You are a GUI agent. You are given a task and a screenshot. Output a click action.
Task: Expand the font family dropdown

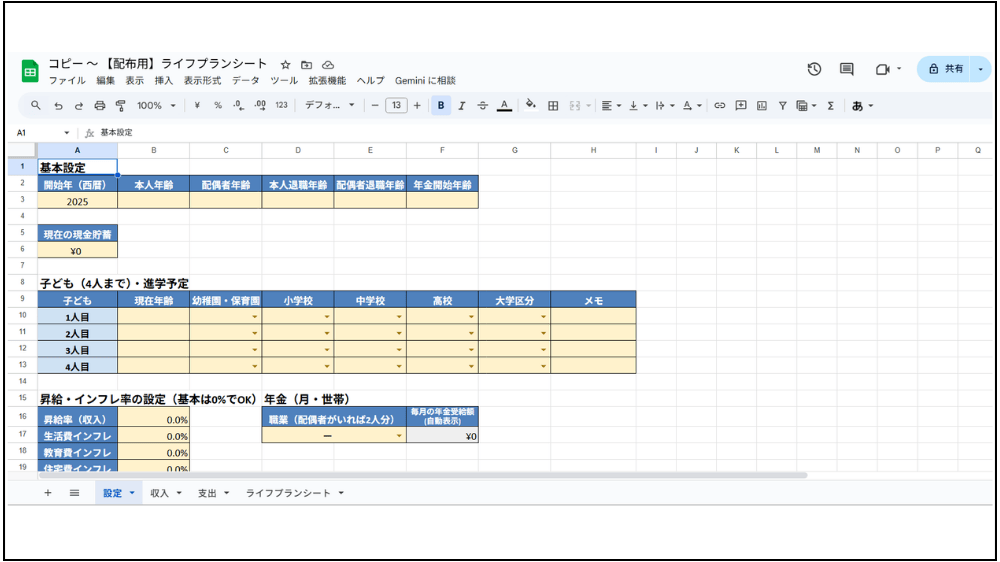tap(329, 105)
